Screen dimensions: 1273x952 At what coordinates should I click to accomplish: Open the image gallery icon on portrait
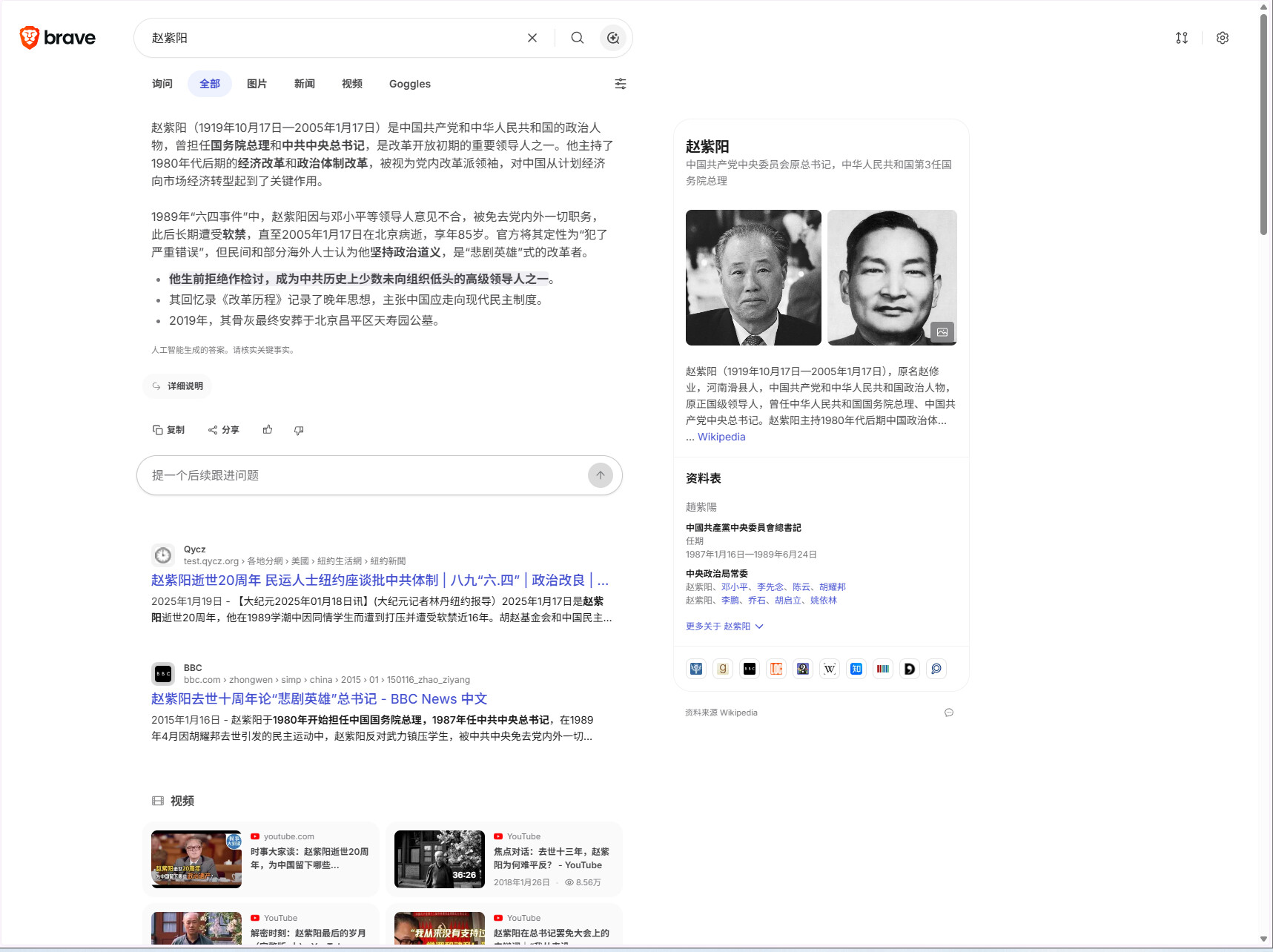click(x=942, y=332)
